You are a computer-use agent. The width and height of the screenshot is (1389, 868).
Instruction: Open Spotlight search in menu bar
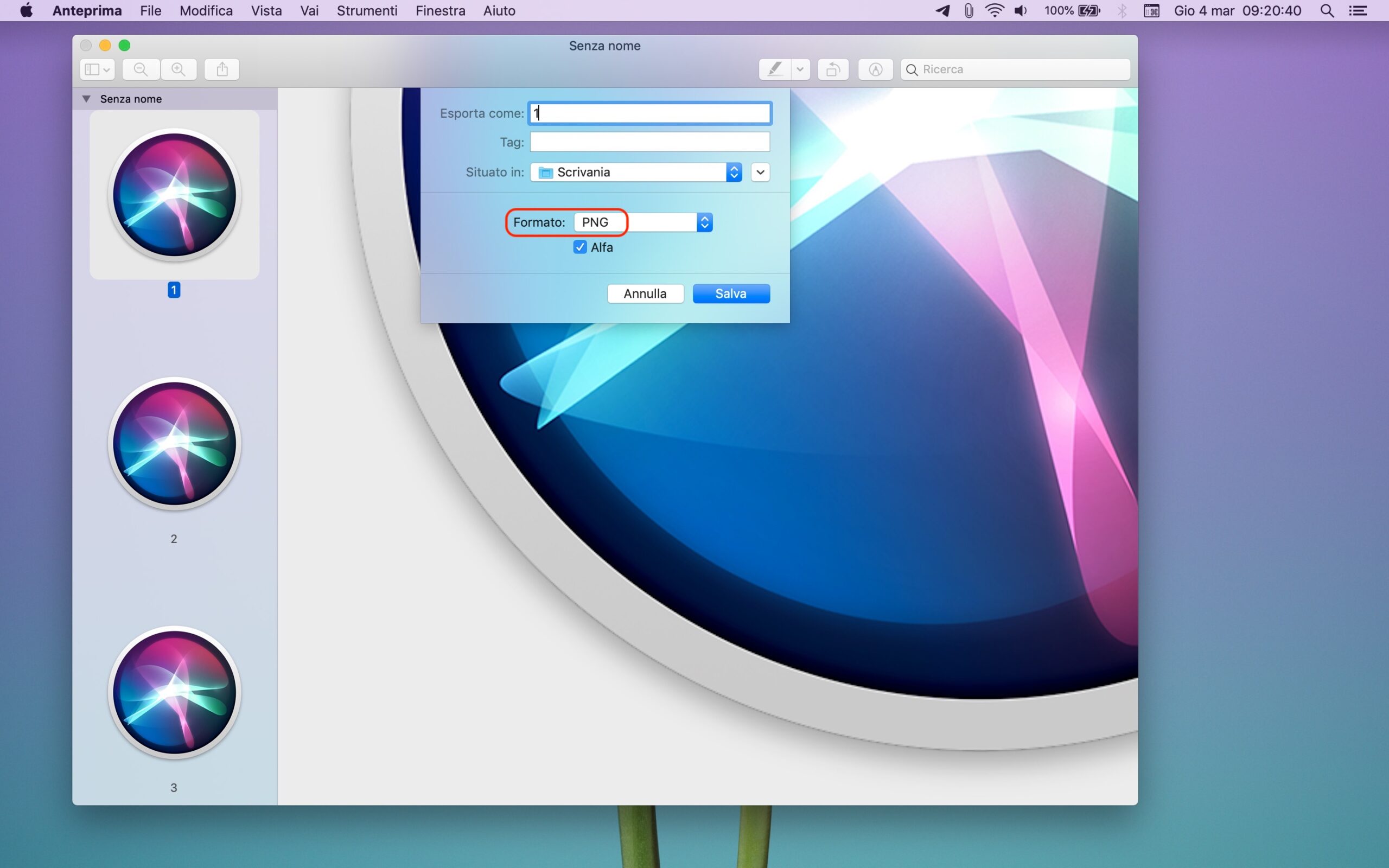click(x=1327, y=11)
